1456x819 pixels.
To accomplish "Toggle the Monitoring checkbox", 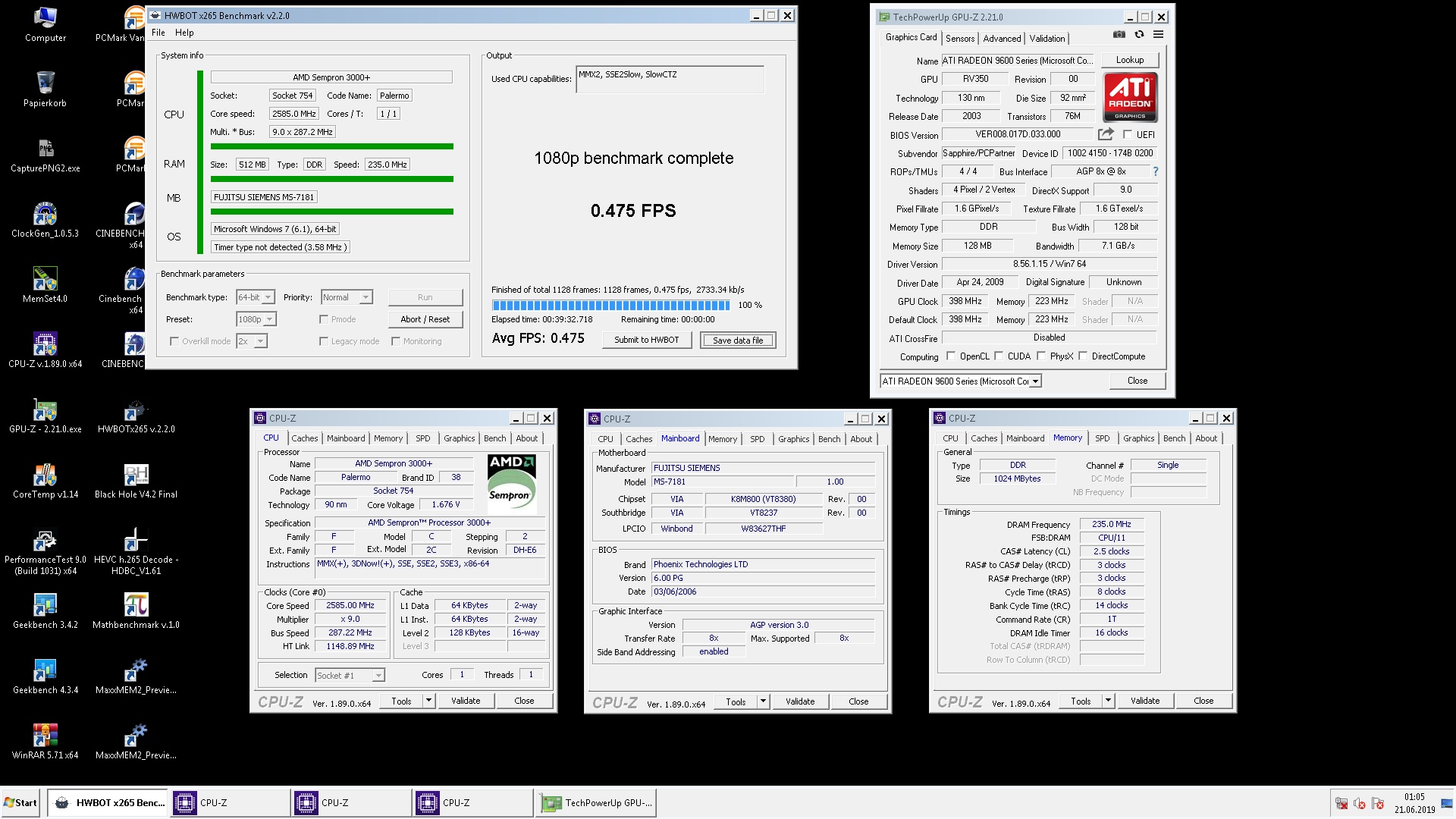I will coord(396,341).
